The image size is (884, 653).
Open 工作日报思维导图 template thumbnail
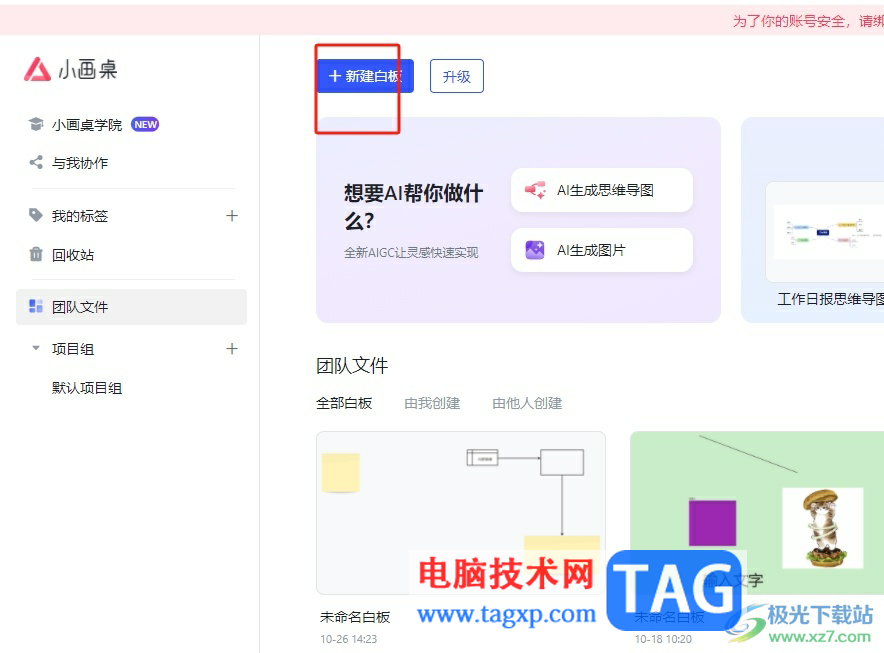click(825, 231)
